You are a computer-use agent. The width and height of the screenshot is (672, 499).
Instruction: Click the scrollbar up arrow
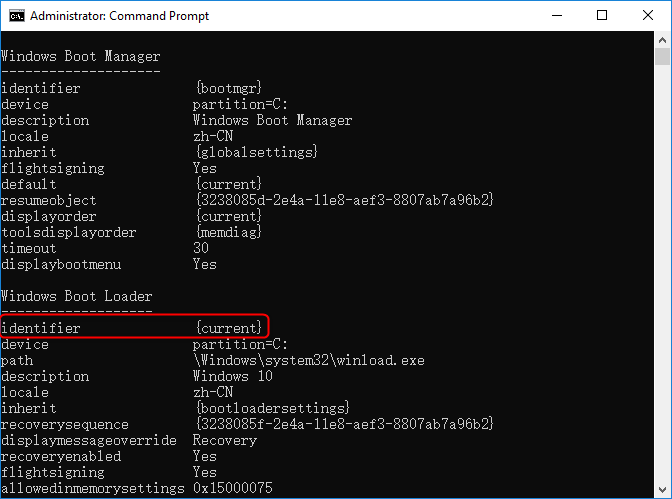coord(662,40)
